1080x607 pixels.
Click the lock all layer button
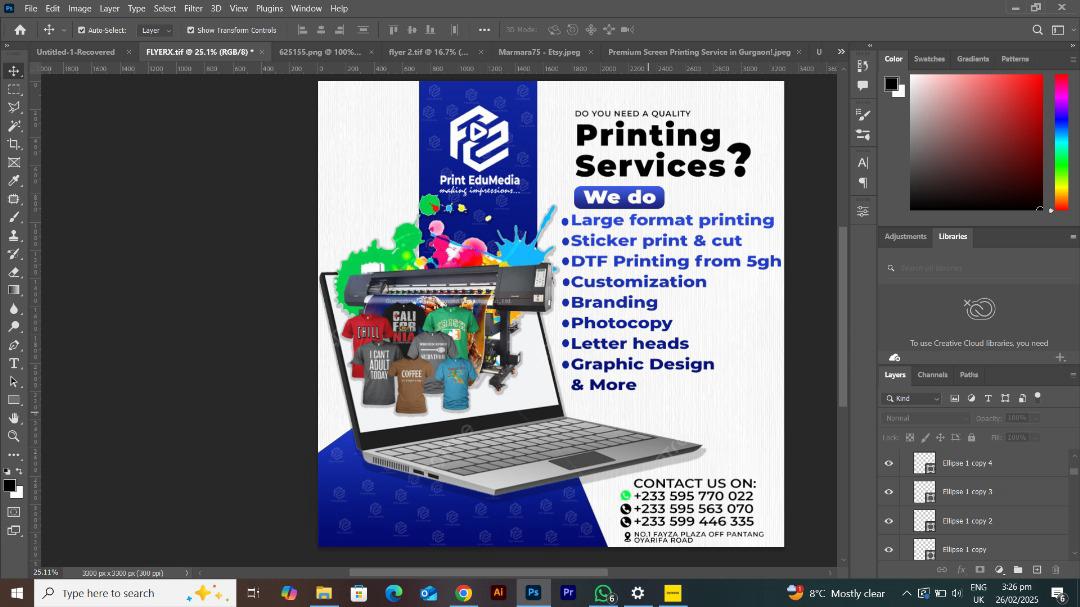tap(971, 438)
